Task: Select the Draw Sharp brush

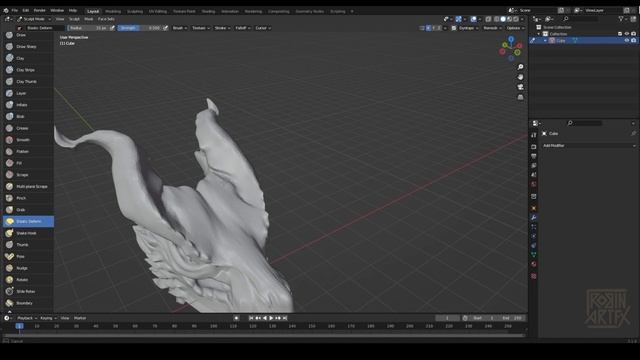Action: 28,47
